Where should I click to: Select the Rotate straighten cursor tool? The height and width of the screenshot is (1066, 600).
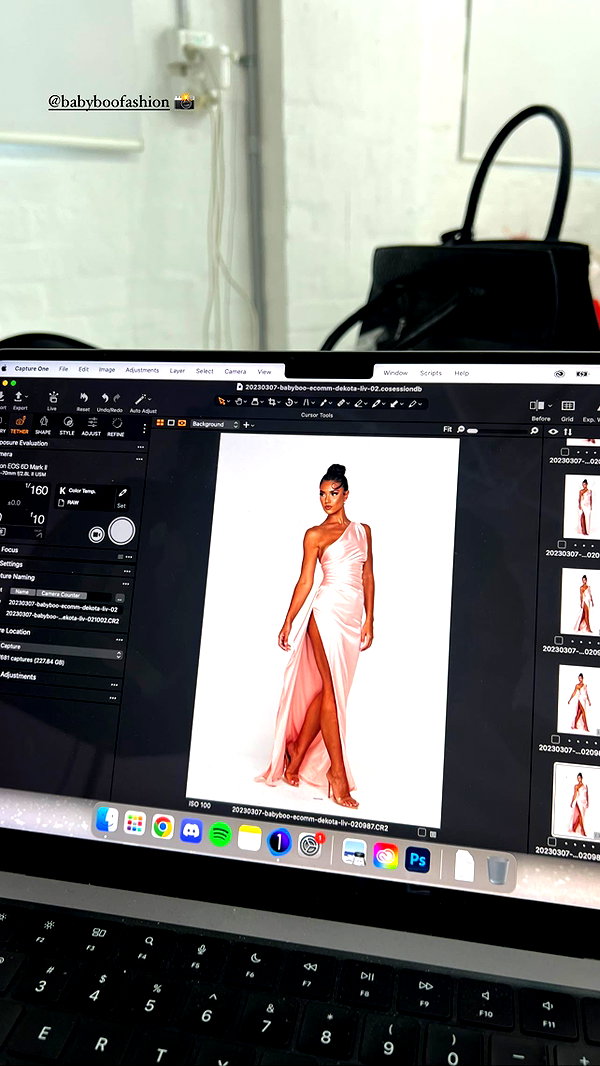pyautogui.click(x=288, y=402)
